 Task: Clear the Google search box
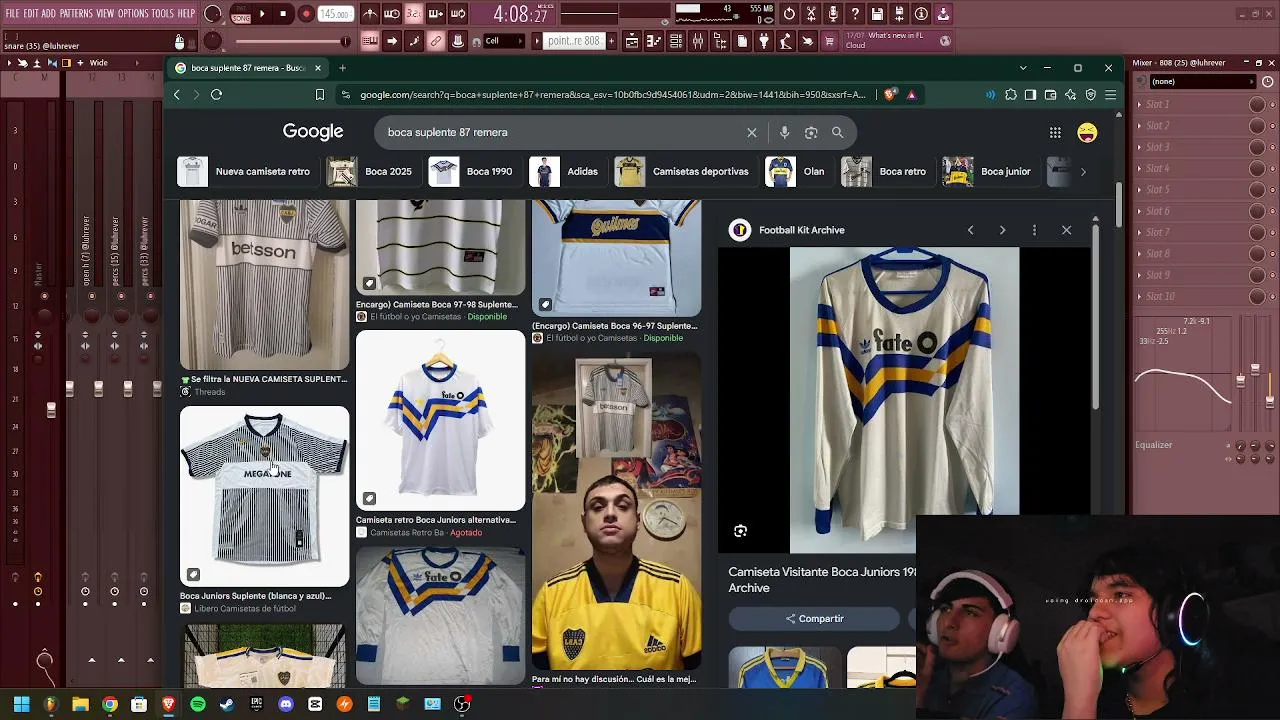[752, 132]
